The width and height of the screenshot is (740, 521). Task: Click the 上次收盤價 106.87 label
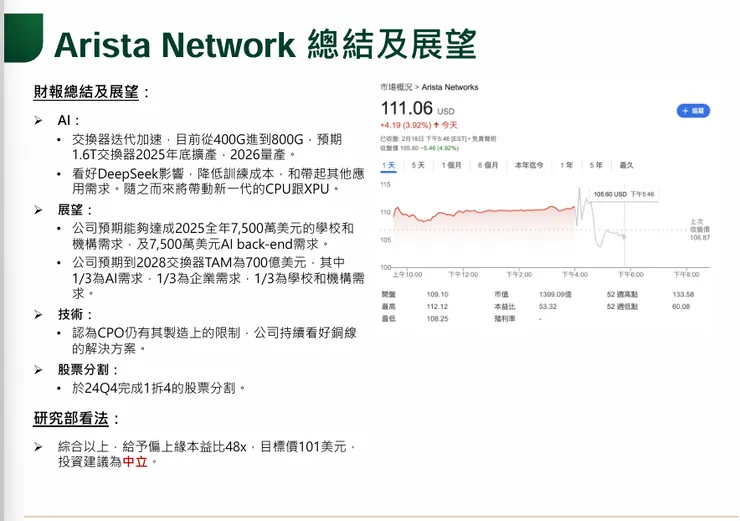(699, 229)
